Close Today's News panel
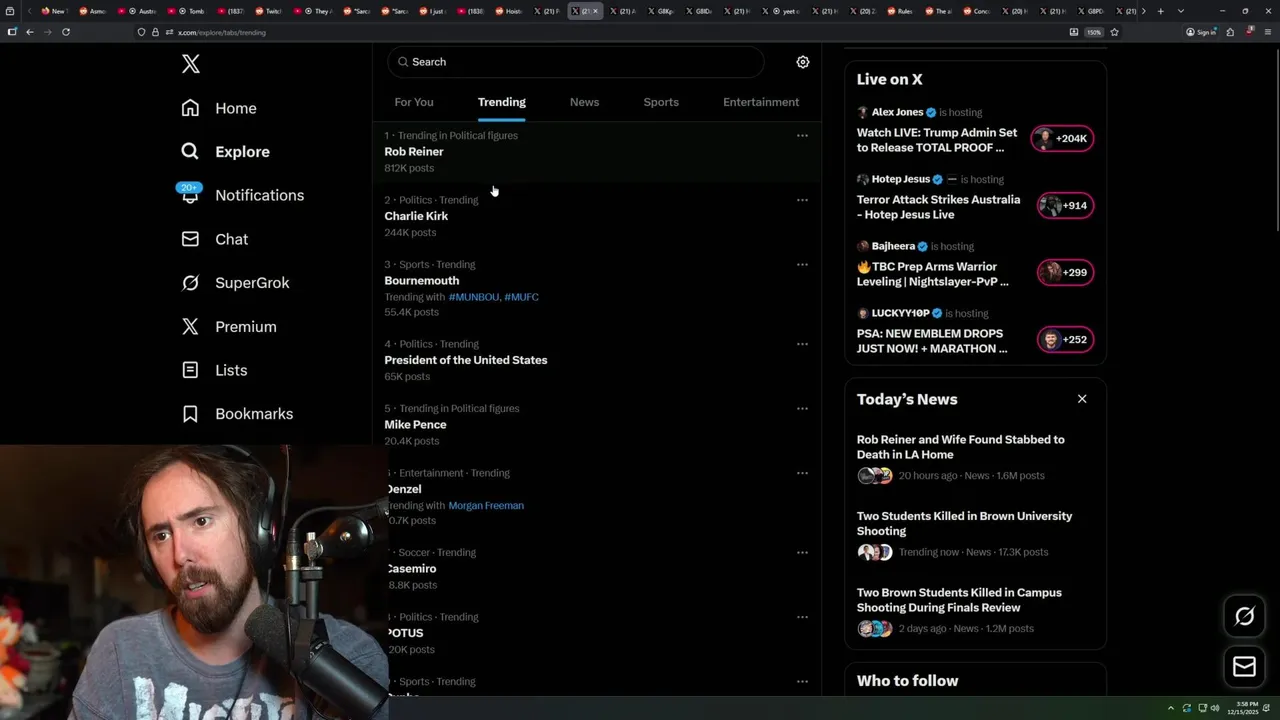 (1082, 399)
